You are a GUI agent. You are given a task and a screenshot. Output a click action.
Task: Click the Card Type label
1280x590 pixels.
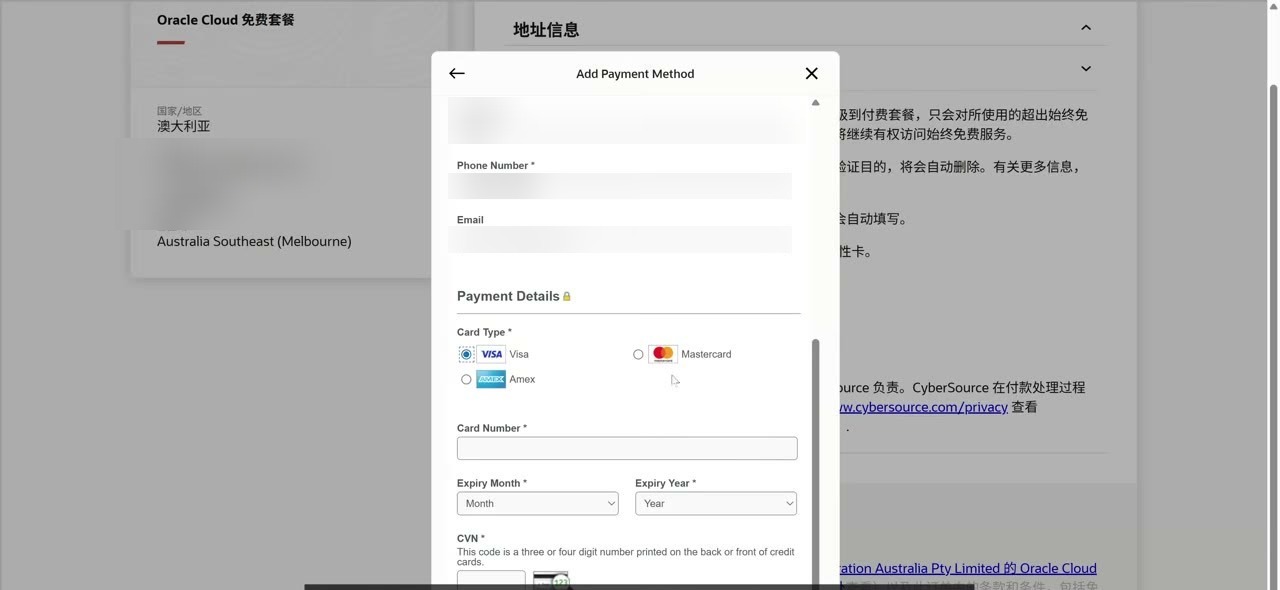pyautogui.click(x=484, y=332)
